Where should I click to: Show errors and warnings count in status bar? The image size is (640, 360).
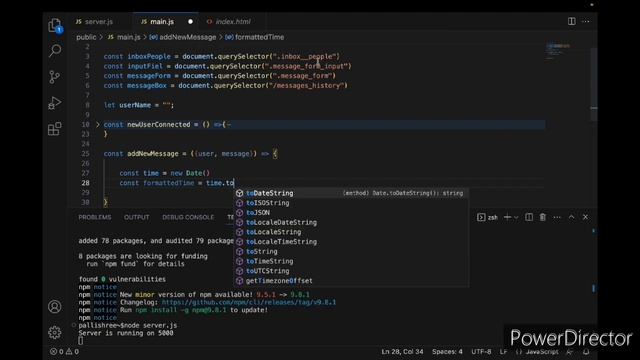tap(64, 351)
